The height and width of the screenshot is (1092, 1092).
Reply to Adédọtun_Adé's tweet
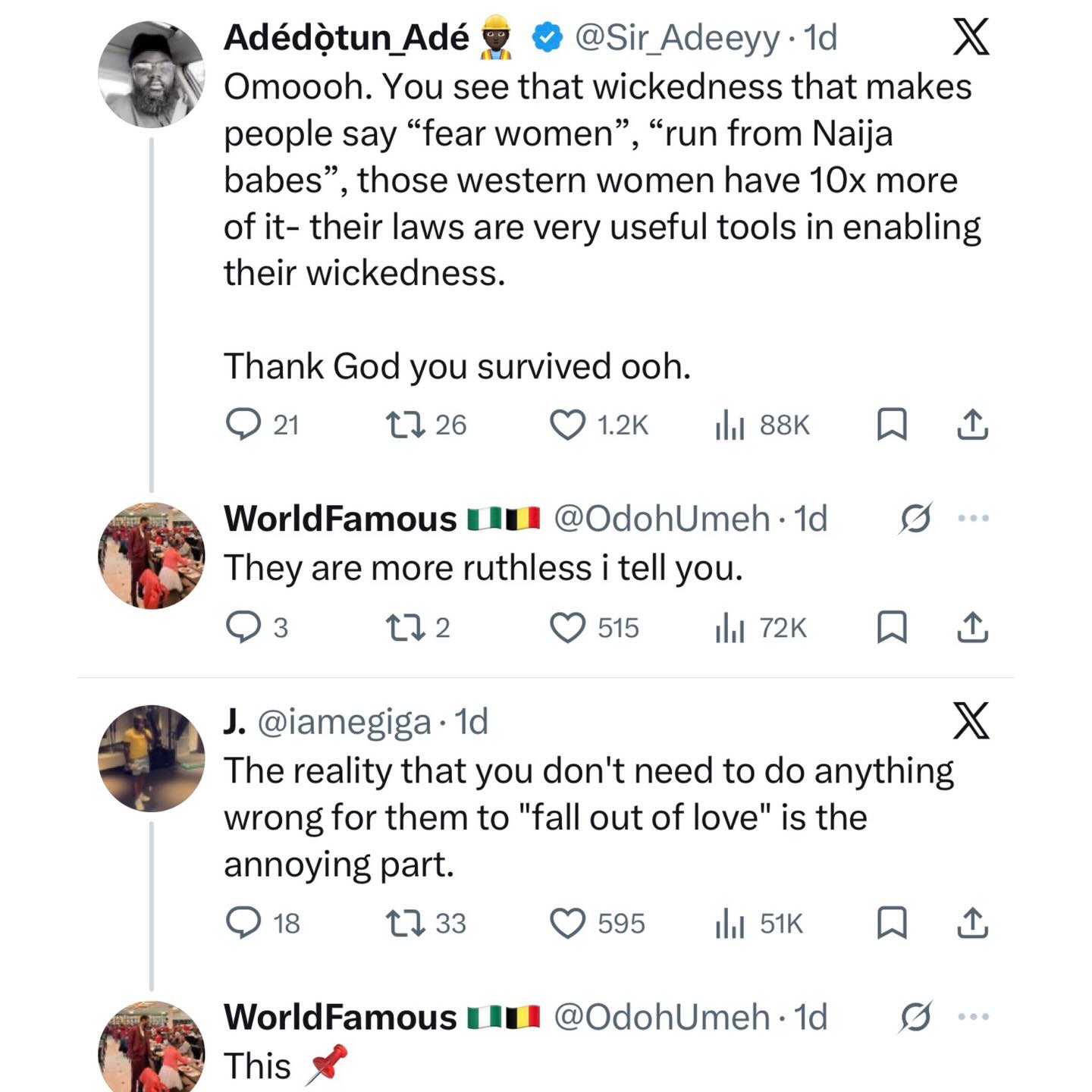click(244, 425)
